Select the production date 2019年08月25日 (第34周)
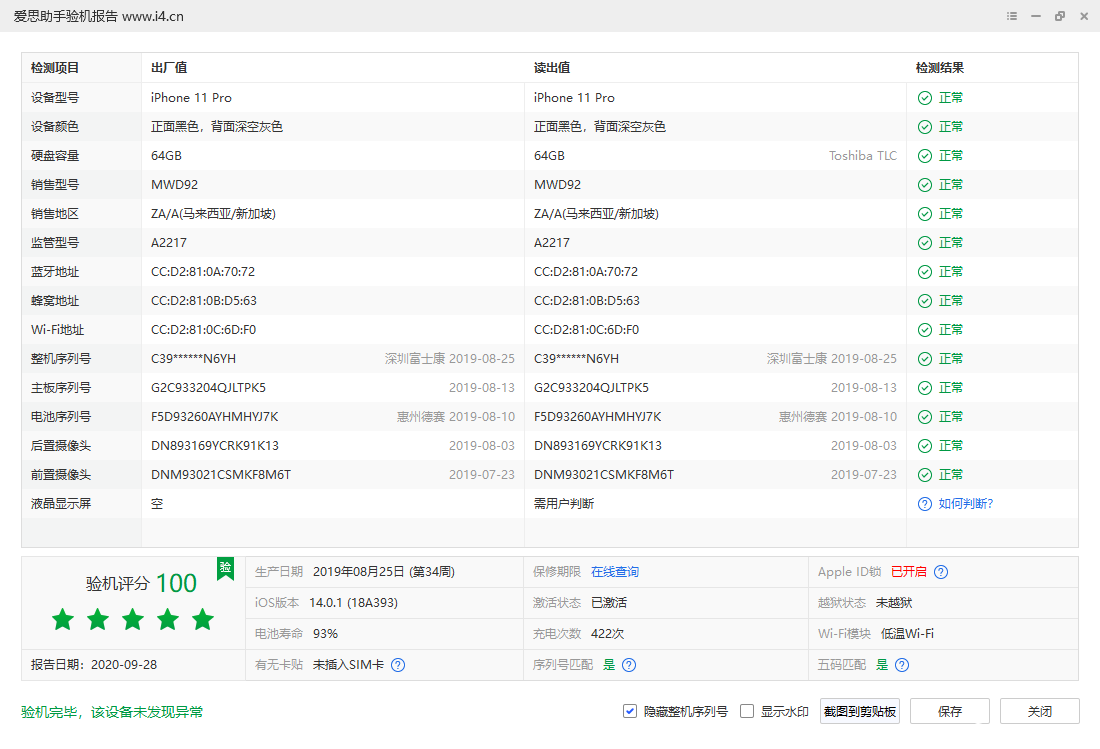The image size is (1100, 749). click(384, 572)
